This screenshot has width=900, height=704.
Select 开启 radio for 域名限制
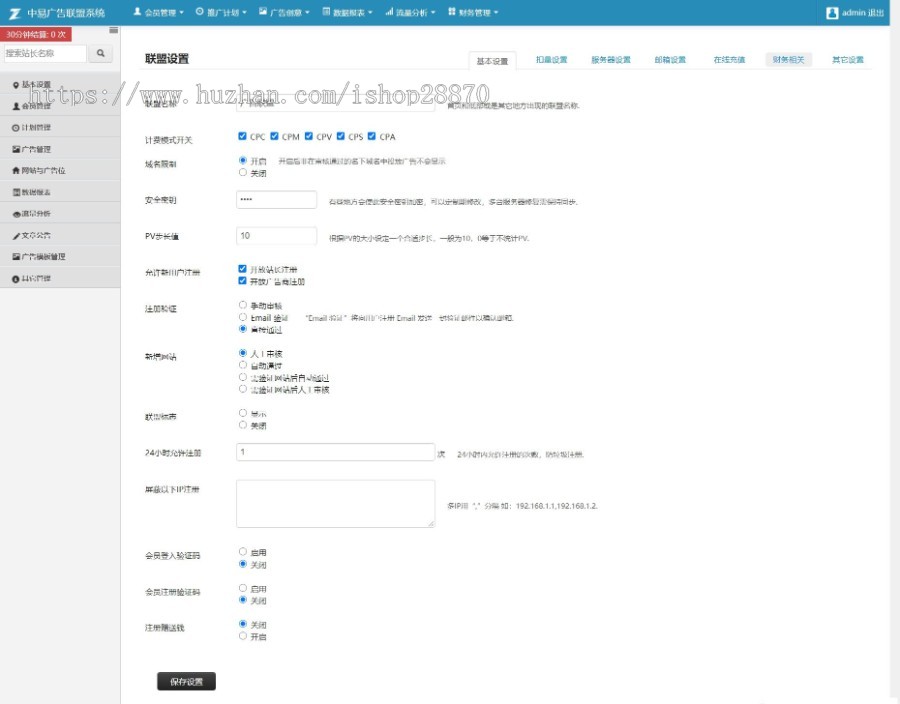pos(243,160)
